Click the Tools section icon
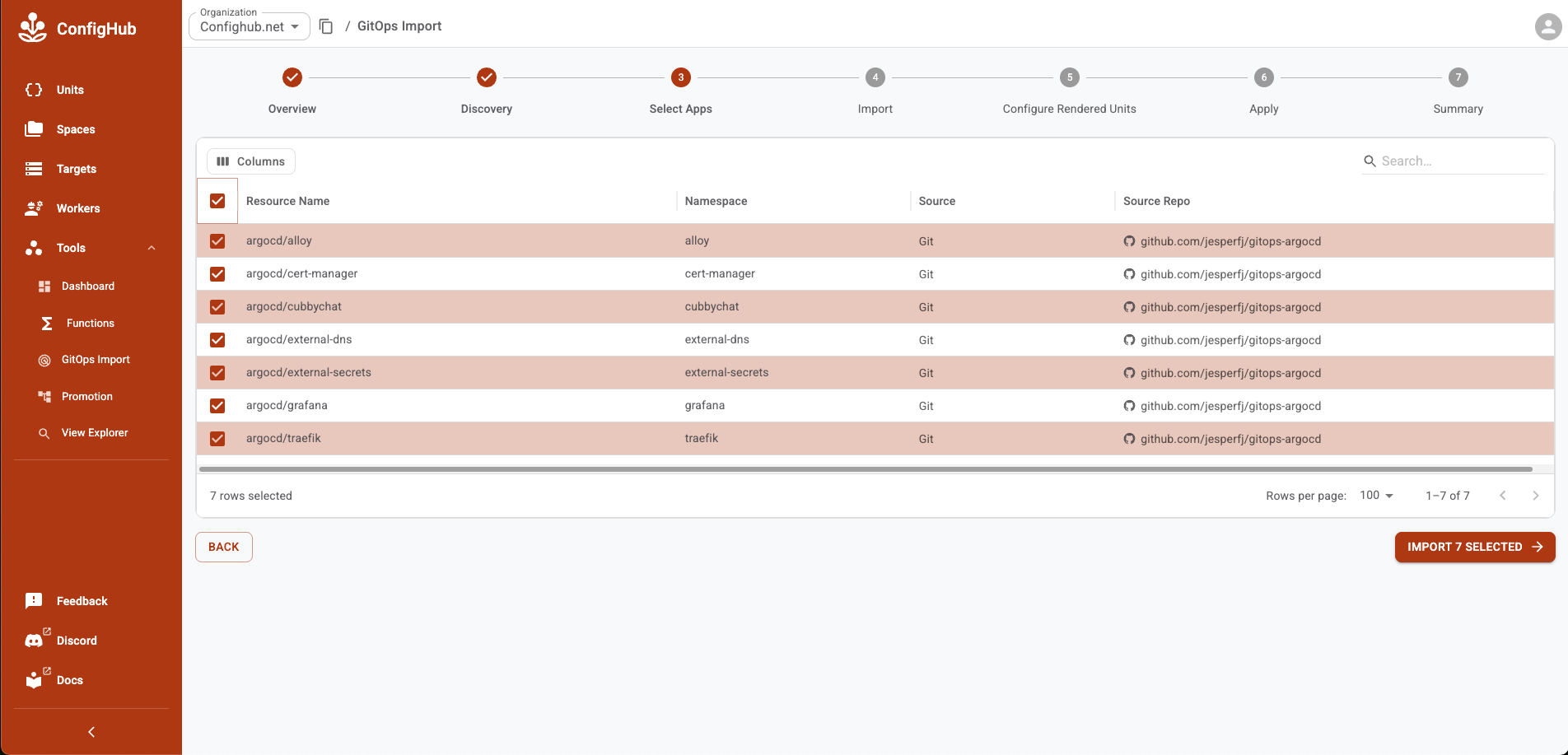 click(x=34, y=248)
